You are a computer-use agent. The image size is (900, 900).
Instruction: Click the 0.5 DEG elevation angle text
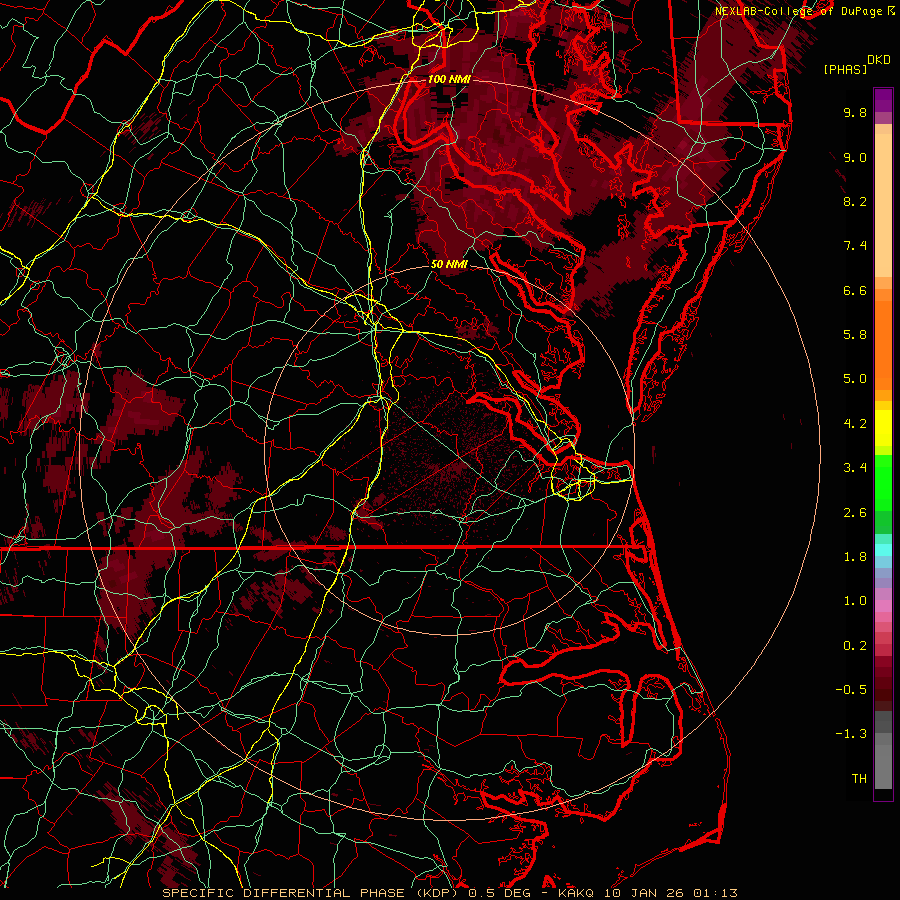click(x=499, y=893)
